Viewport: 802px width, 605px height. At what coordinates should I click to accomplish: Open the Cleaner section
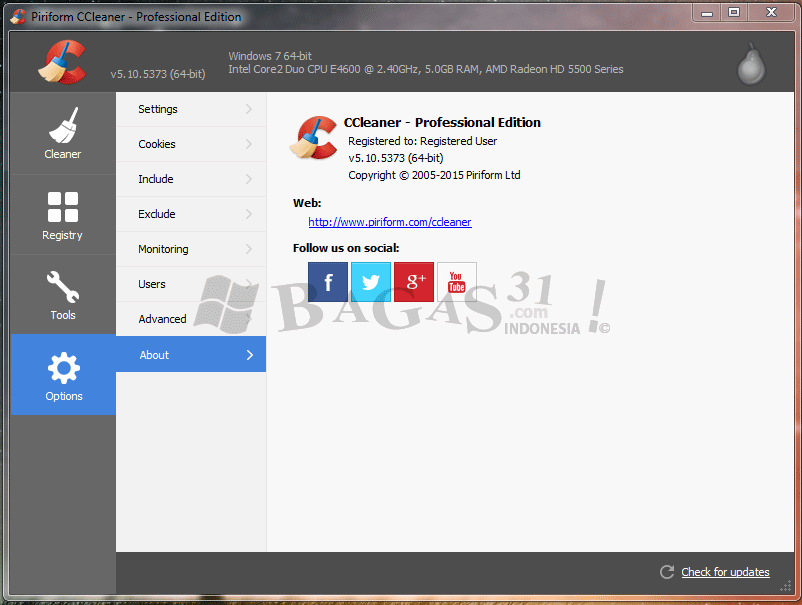click(63, 133)
